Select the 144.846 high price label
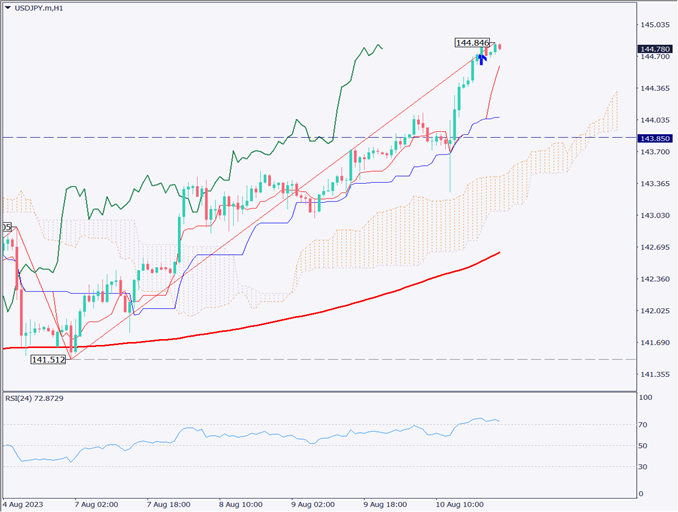678x512 pixels. coord(471,43)
